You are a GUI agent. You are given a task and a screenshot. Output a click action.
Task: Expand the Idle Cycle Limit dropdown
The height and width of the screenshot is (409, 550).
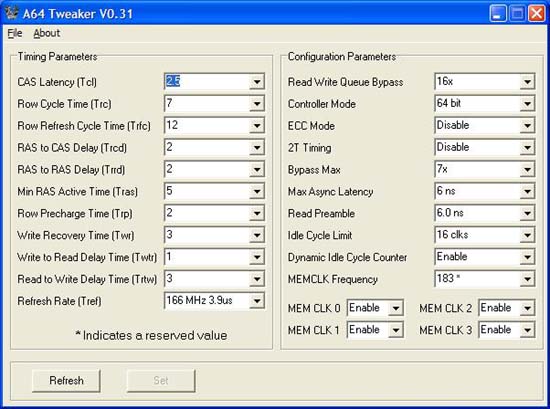(527, 235)
